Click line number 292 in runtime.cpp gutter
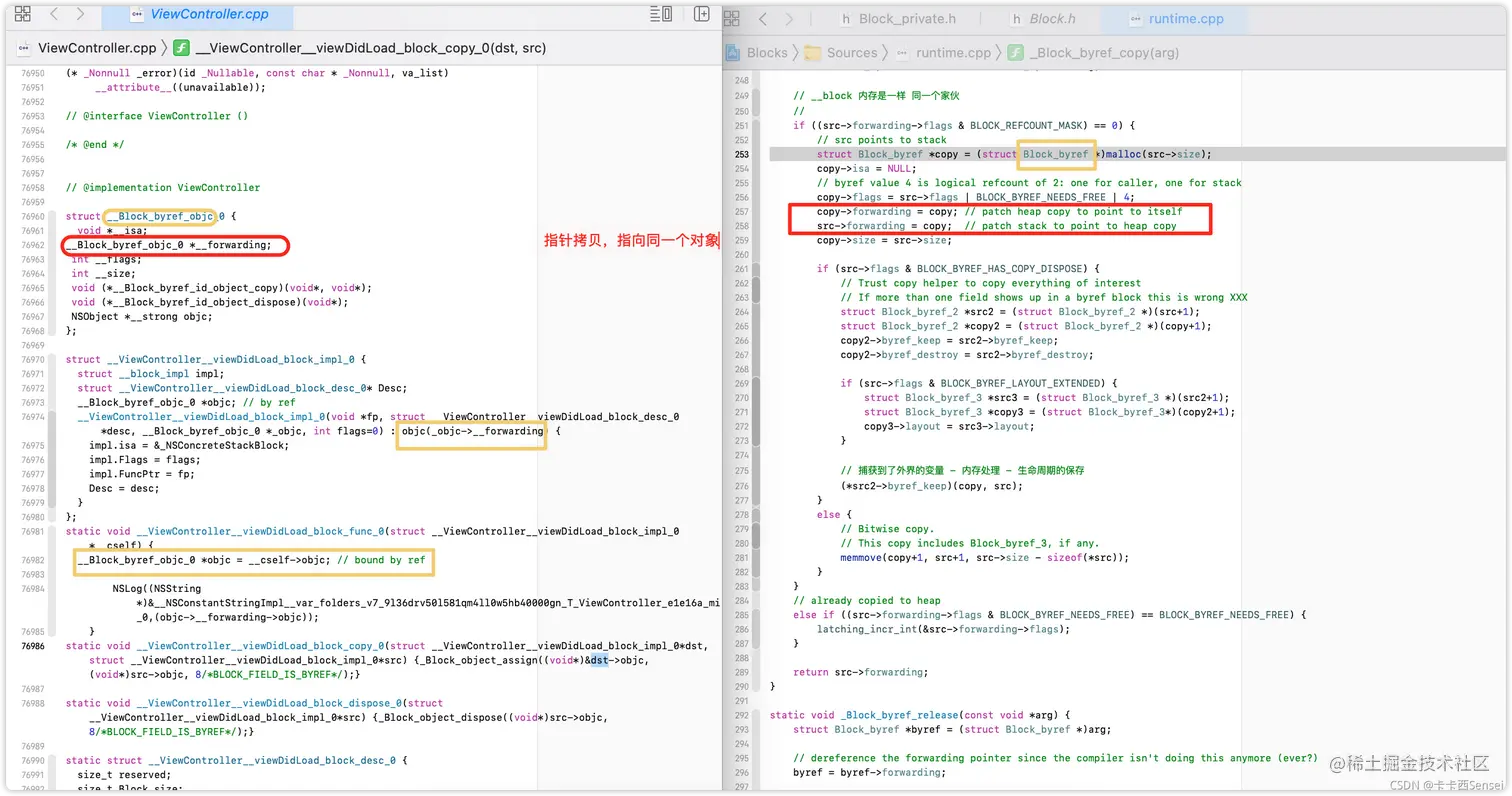This screenshot has width=1512, height=796. pyautogui.click(x=741, y=715)
